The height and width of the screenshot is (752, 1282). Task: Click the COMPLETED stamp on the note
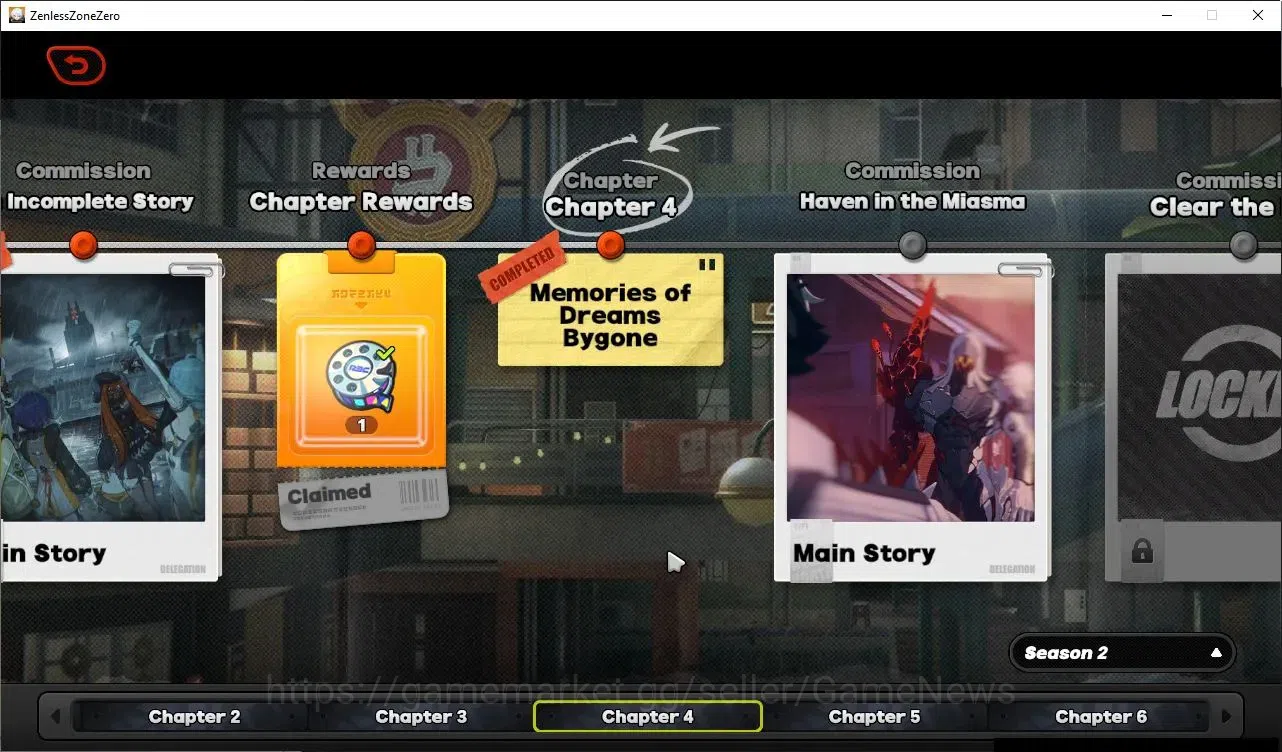522,271
